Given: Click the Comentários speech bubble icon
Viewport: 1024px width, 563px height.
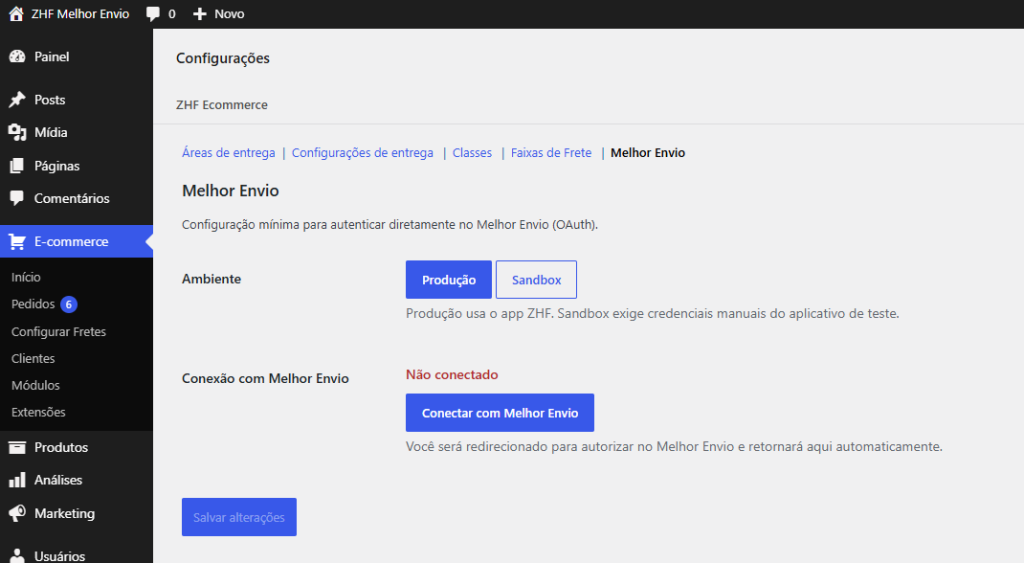Looking at the screenshot, I should (17, 198).
